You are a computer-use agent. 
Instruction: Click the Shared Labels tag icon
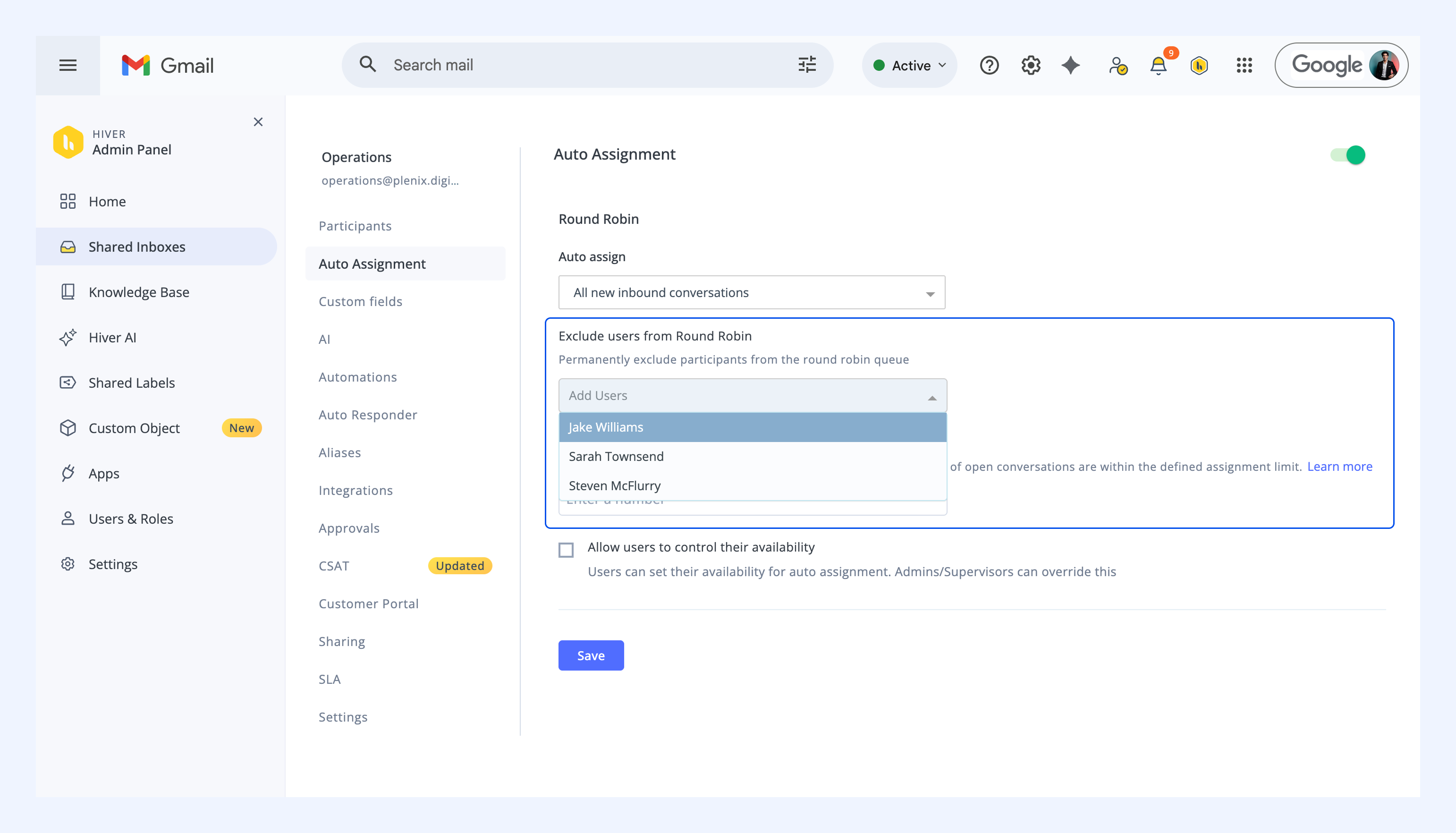(68, 382)
